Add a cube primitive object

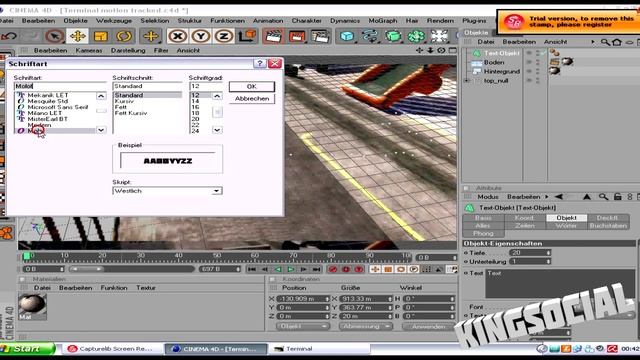click(x=347, y=36)
